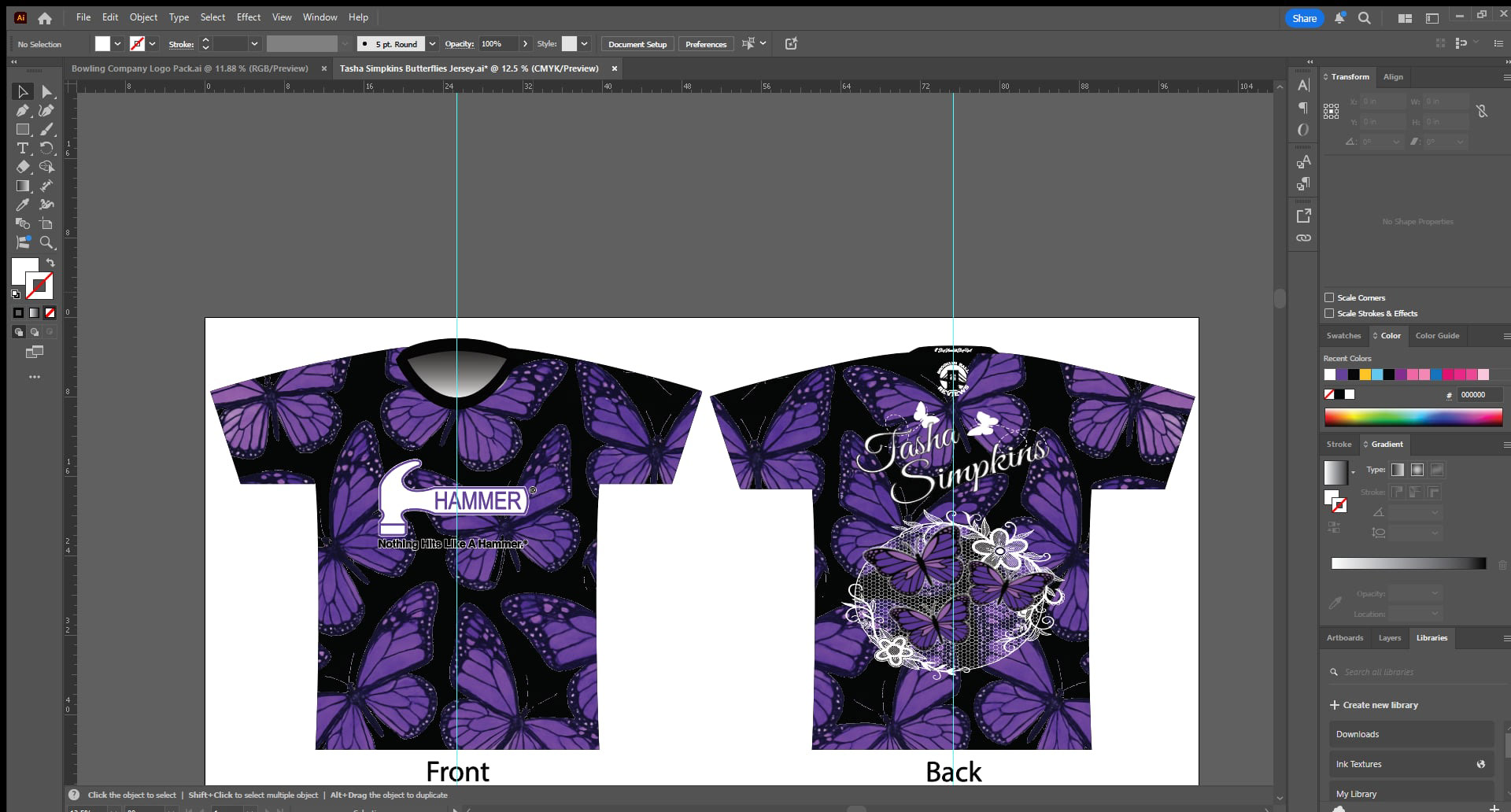Select the Zoom magnifier tool

click(x=46, y=243)
